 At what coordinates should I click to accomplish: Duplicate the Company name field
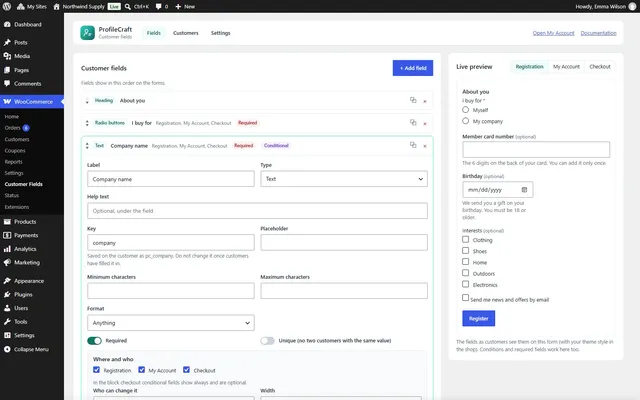[413, 145]
